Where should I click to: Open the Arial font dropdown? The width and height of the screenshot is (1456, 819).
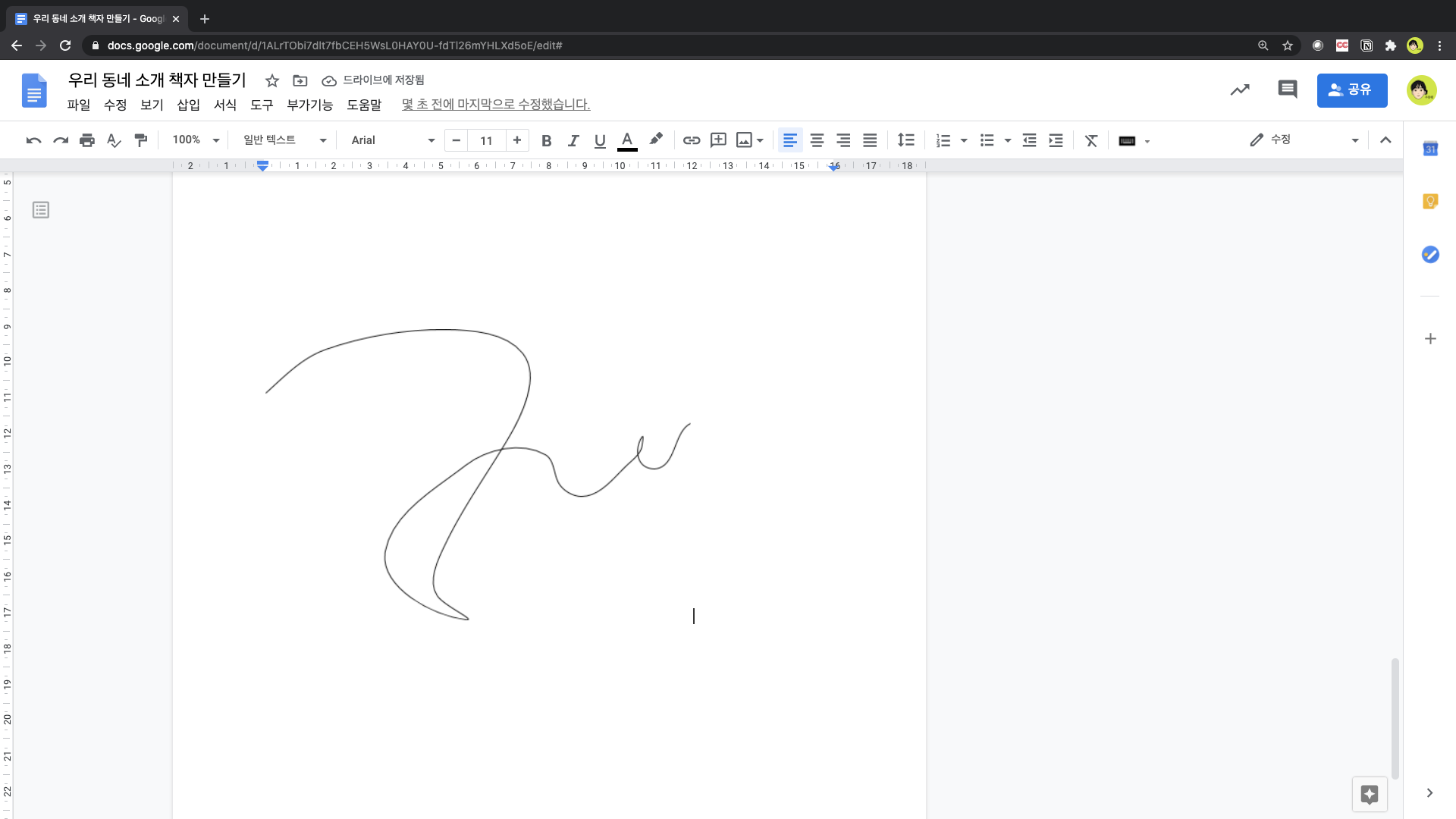[x=393, y=140]
